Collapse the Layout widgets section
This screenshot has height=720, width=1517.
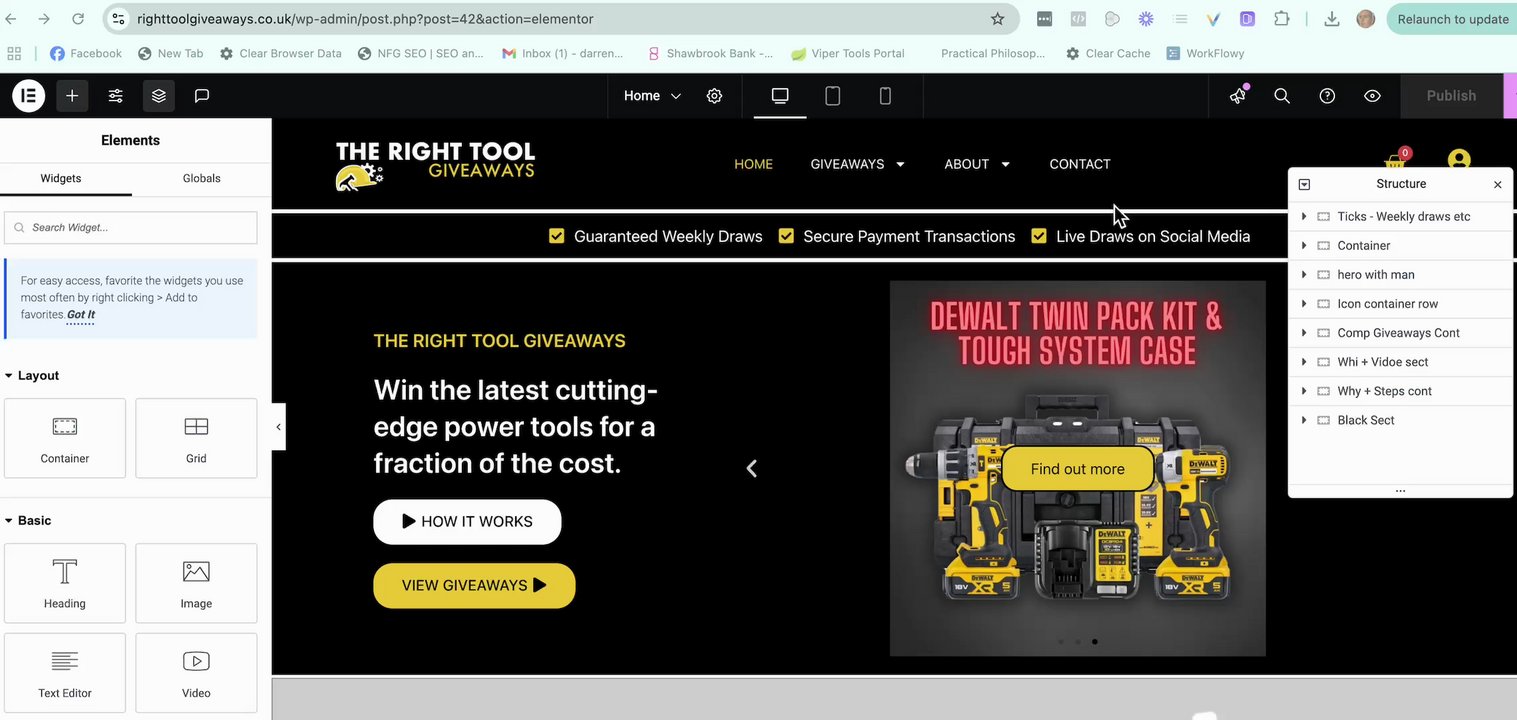tap(32, 375)
